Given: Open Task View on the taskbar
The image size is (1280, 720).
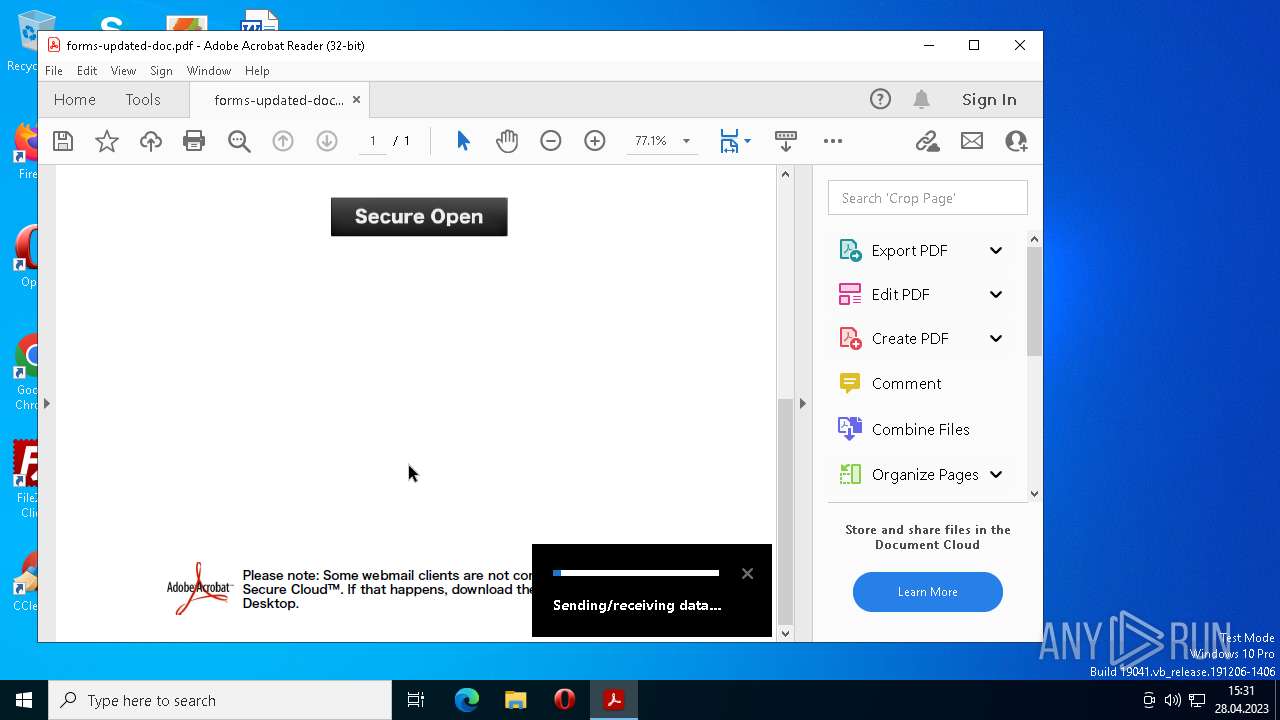Looking at the screenshot, I should point(416,700).
